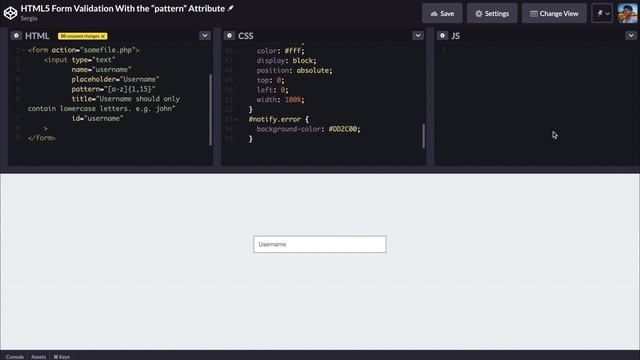
Task: Click into the Username input field
Action: pos(320,244)
